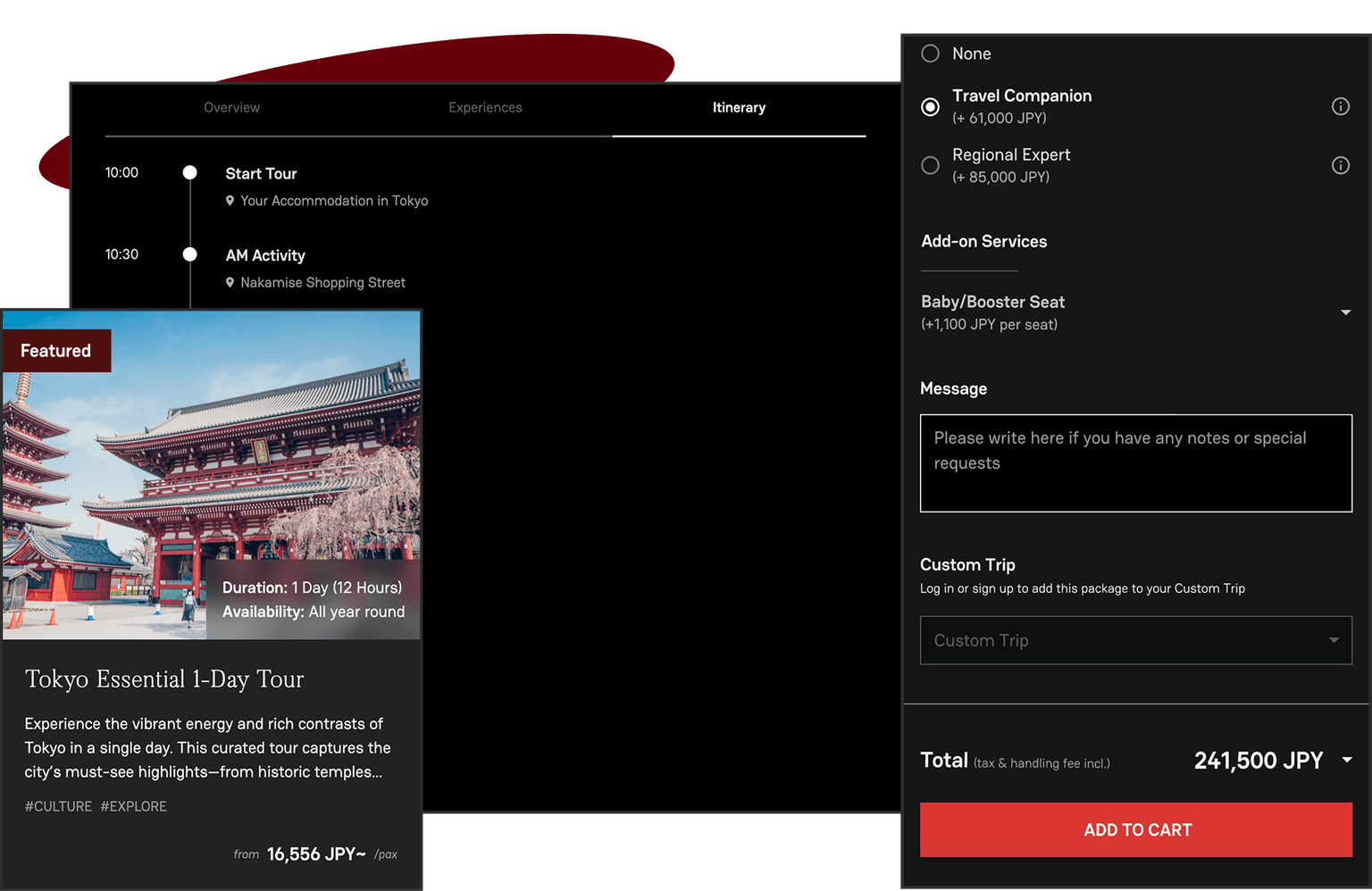Click location pin next to Your Accommodation in Tokyo
This screenshot has width=1372, height=891.
230,201
